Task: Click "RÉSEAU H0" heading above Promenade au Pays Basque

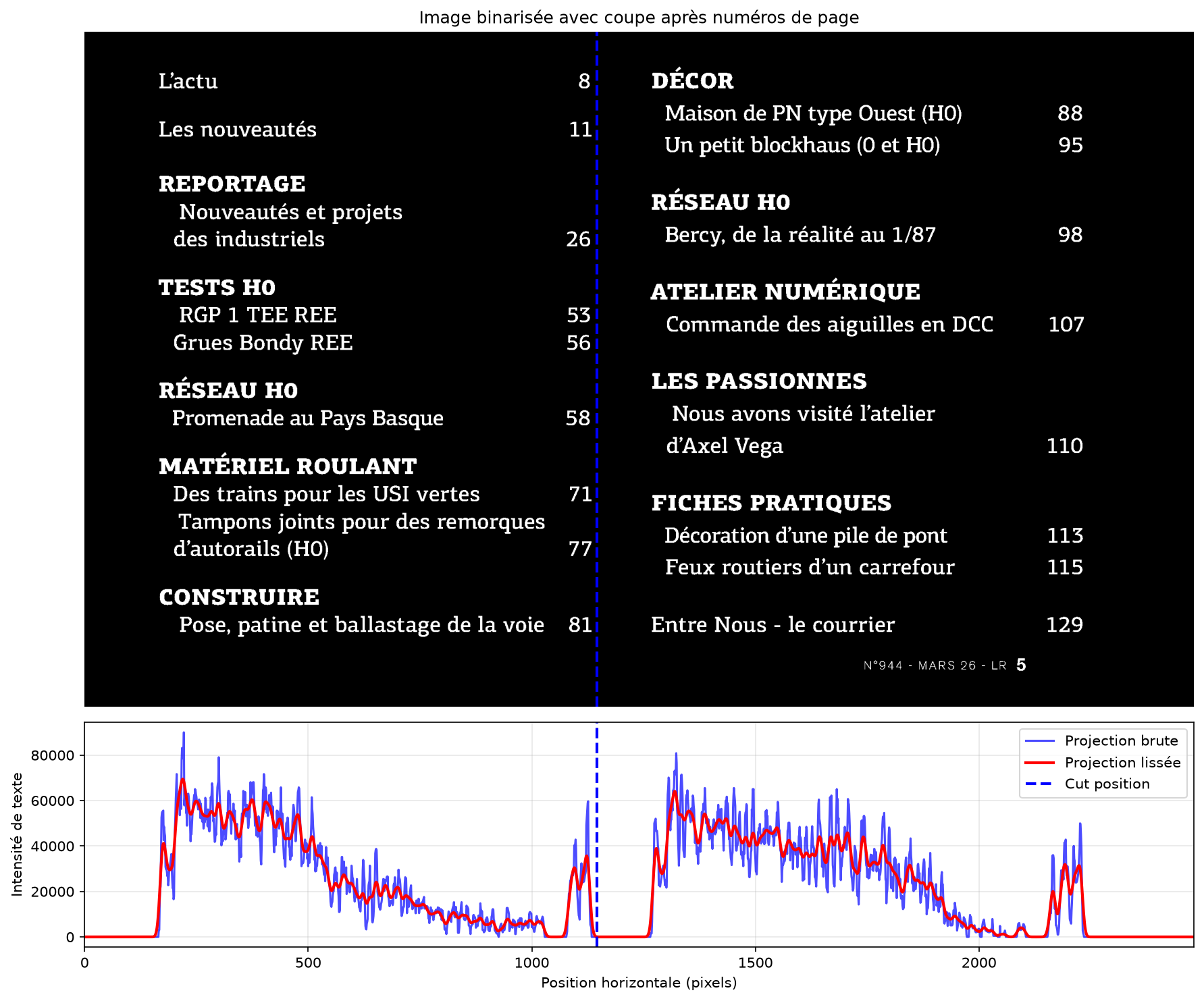Action: click(228, 390)
